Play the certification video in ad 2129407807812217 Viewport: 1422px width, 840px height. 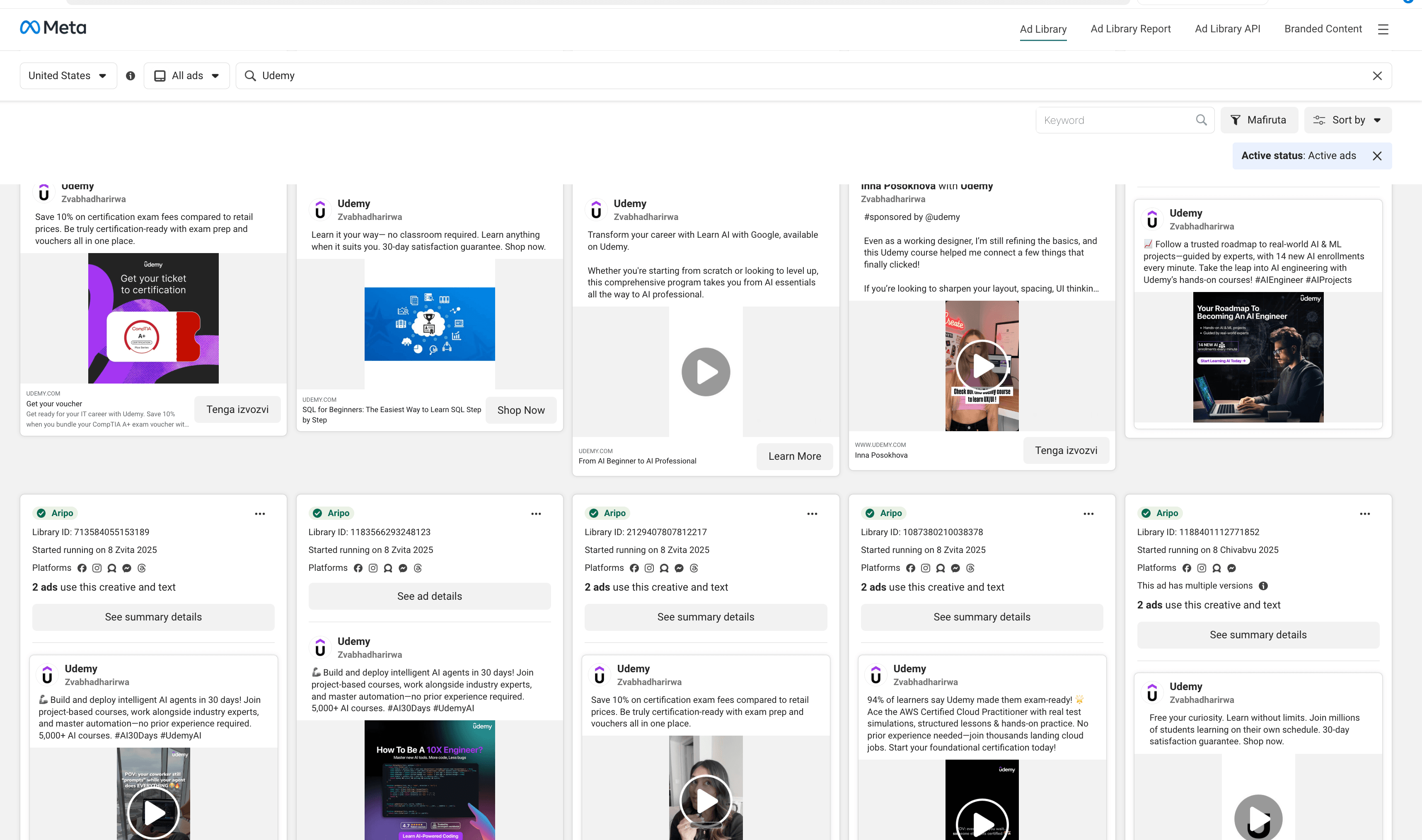pos(705,801)
